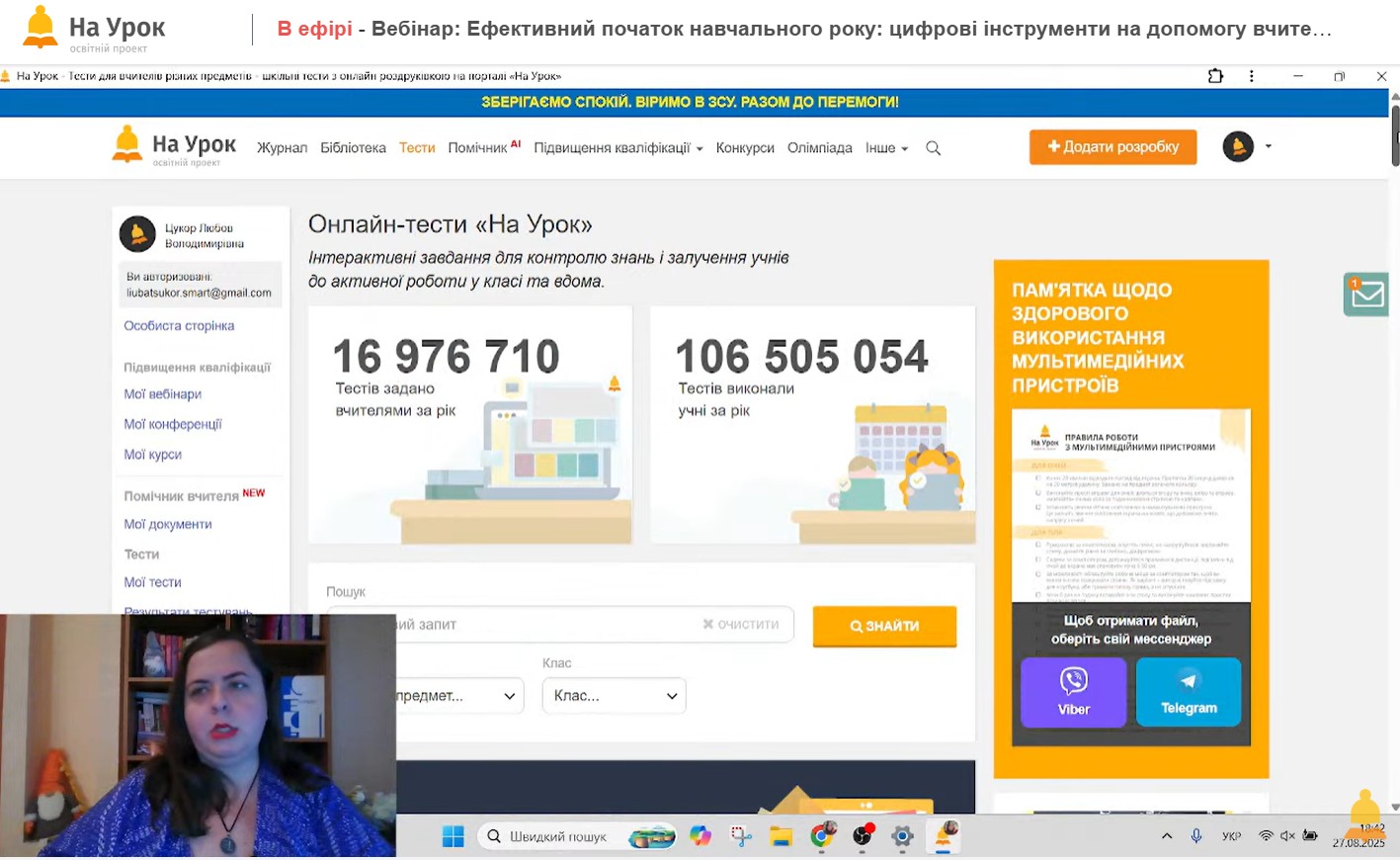Open the browser three-dot menu

[1252, 76]
